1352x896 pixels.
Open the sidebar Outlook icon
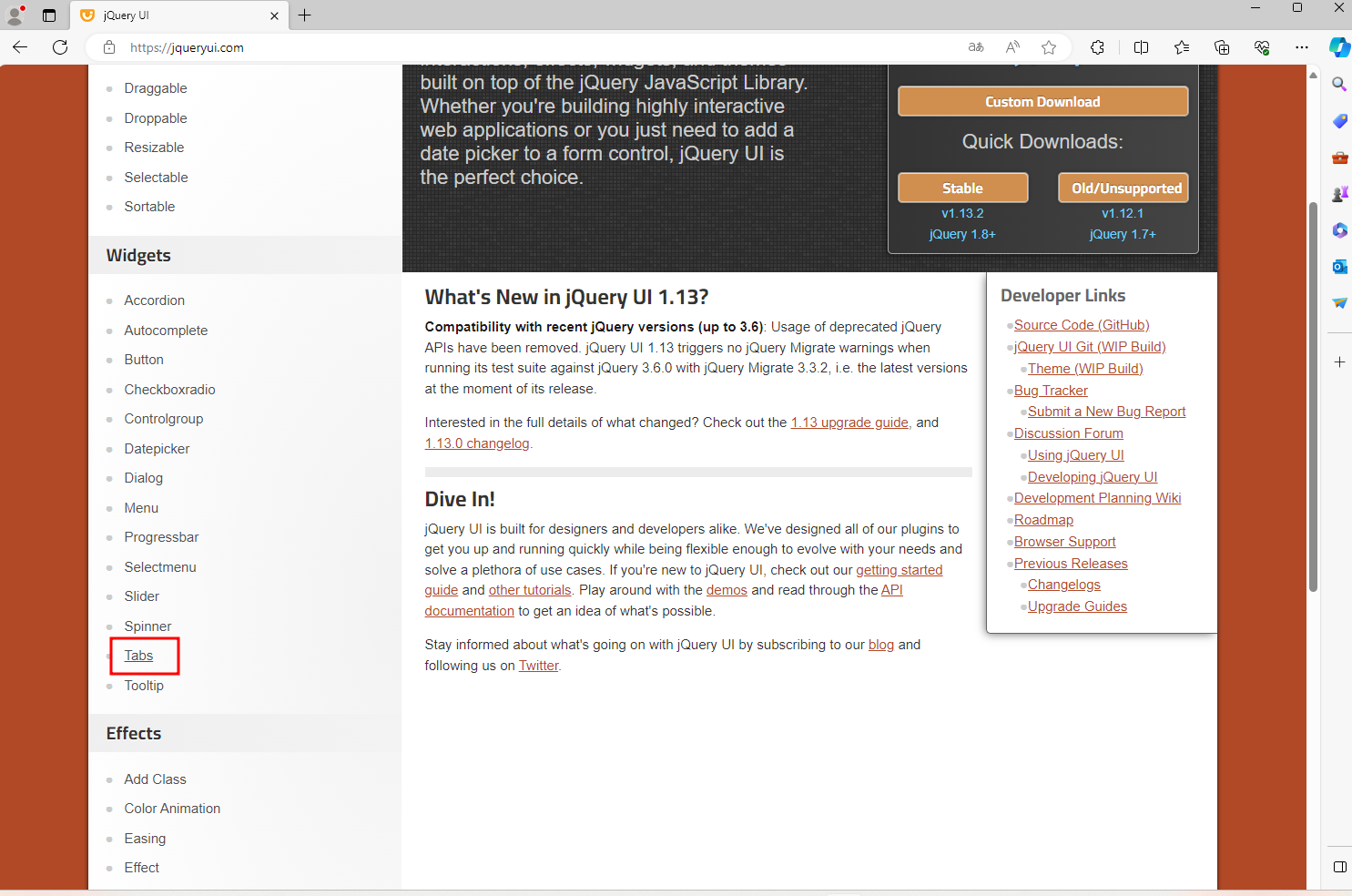pos(1339,267)
